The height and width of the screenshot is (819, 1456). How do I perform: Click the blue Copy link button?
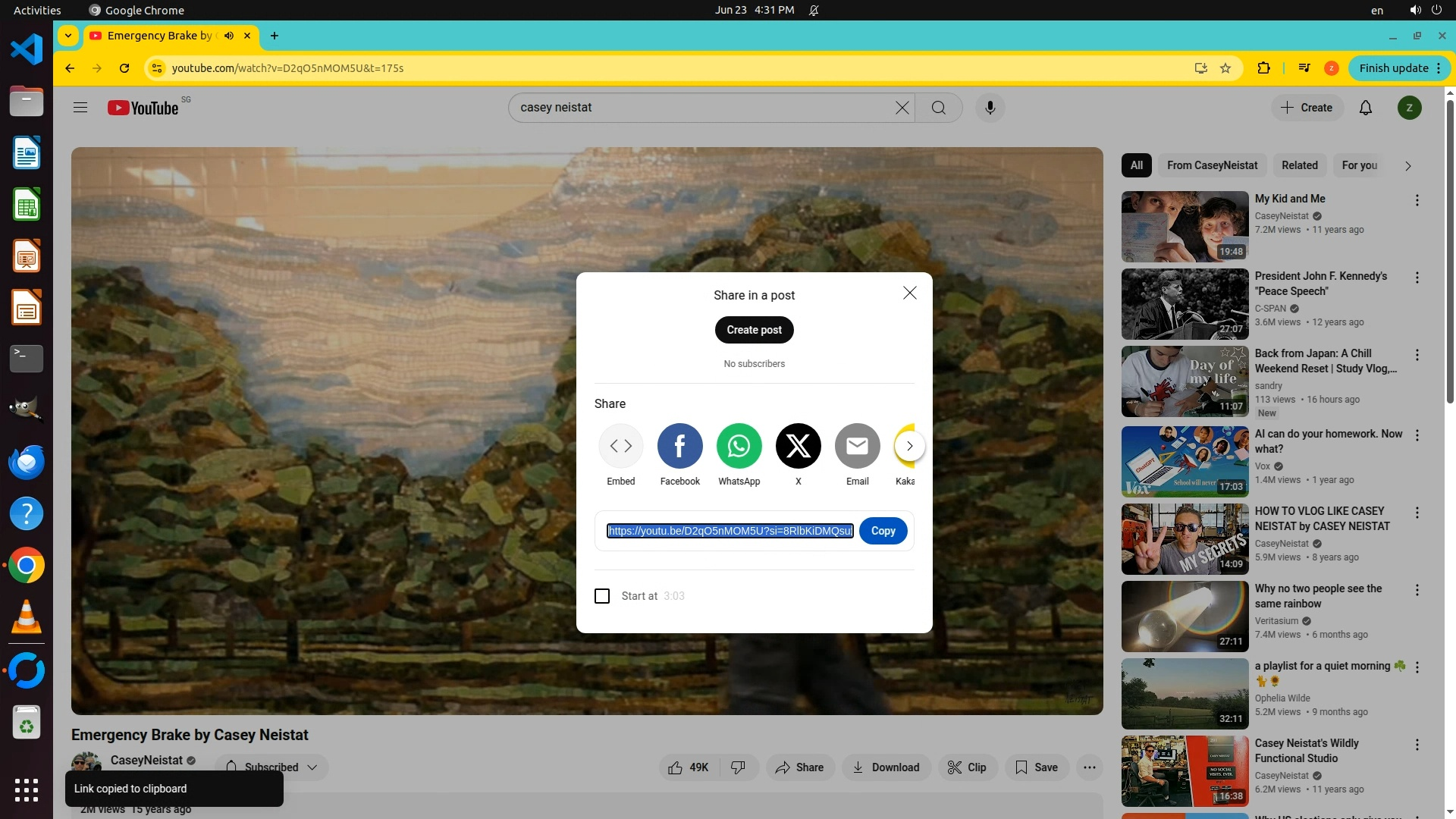click(x=883, y=531)
